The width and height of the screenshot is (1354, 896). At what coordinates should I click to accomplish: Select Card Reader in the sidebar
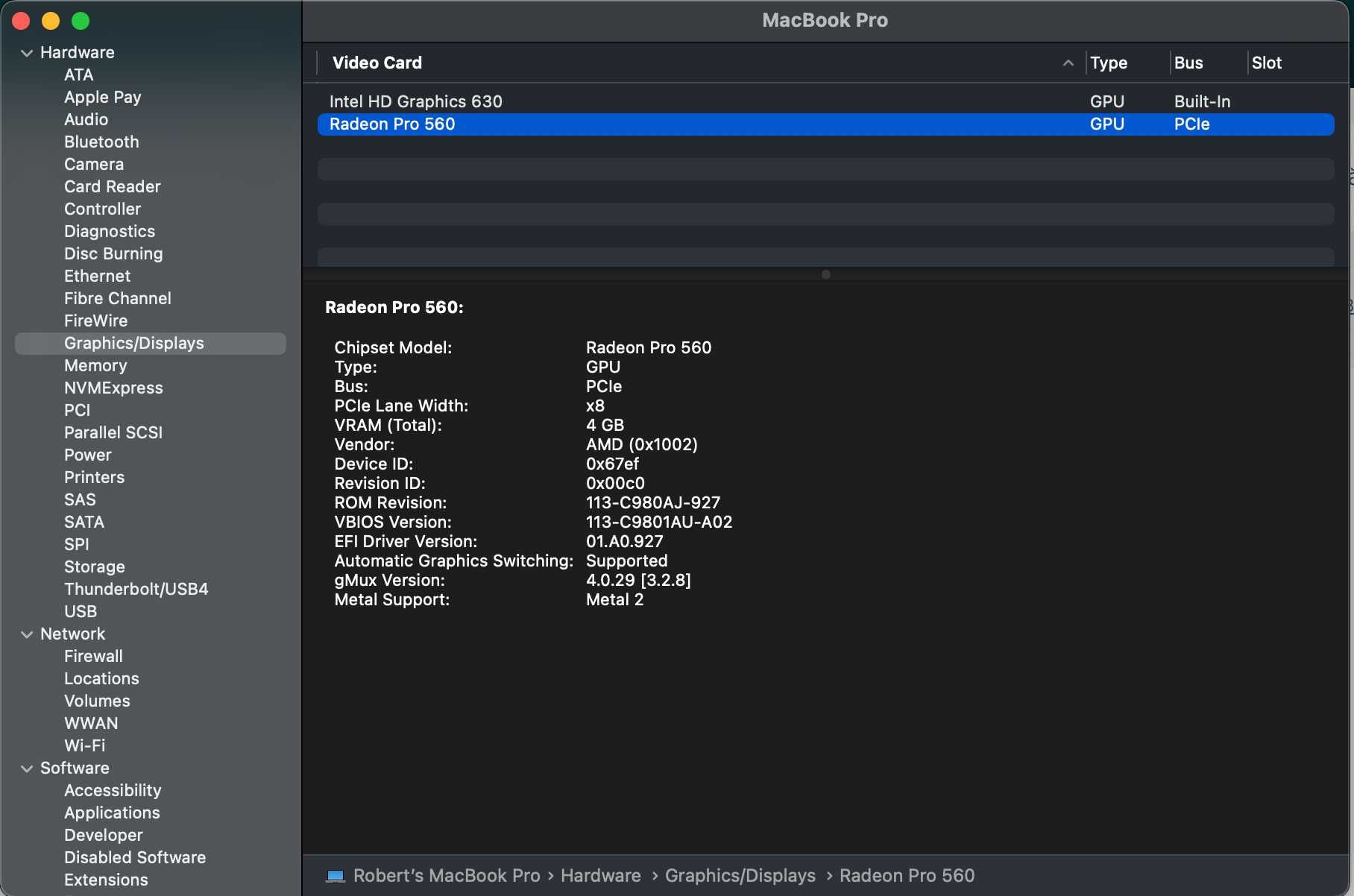[112, 187]
